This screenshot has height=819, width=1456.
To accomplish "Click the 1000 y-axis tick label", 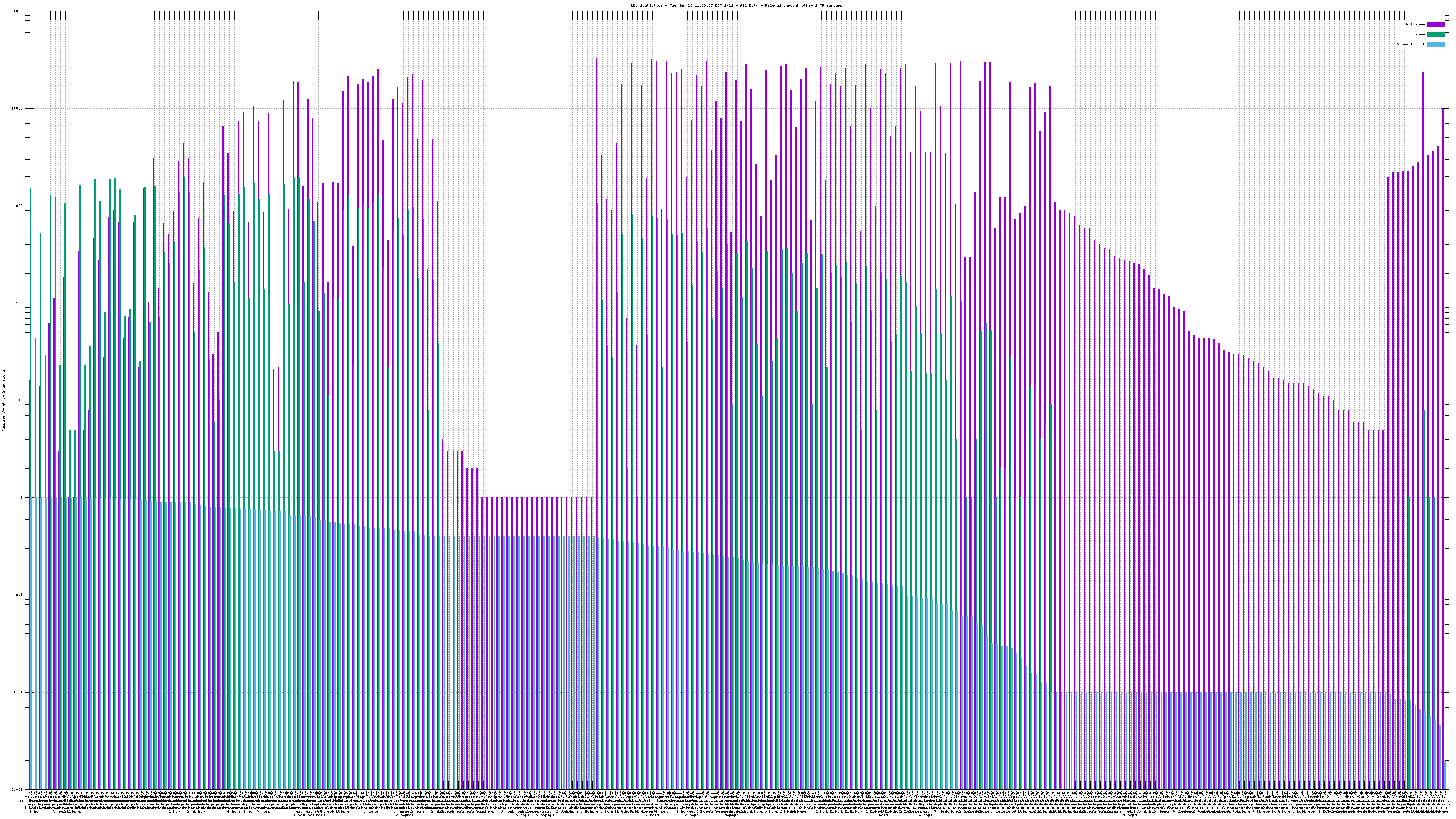I will tap(19, 206).
